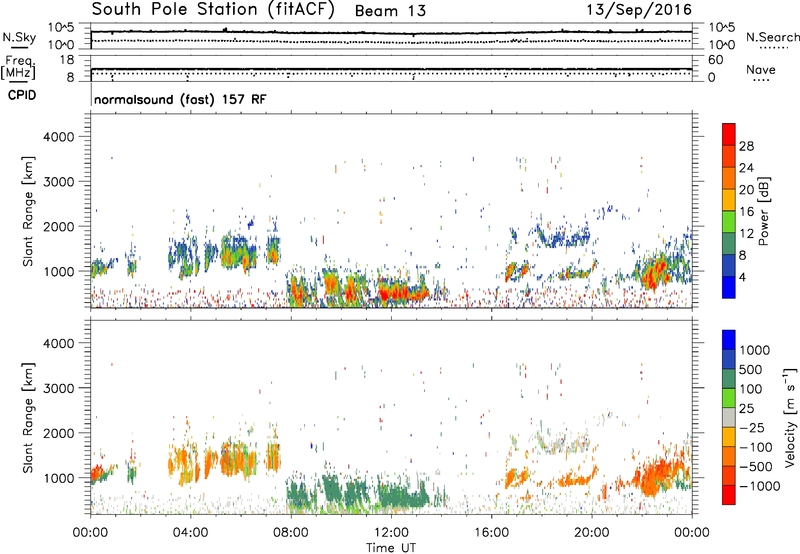Click the "CPID" row label
The image size is (800, 554).
coord(22,95)
